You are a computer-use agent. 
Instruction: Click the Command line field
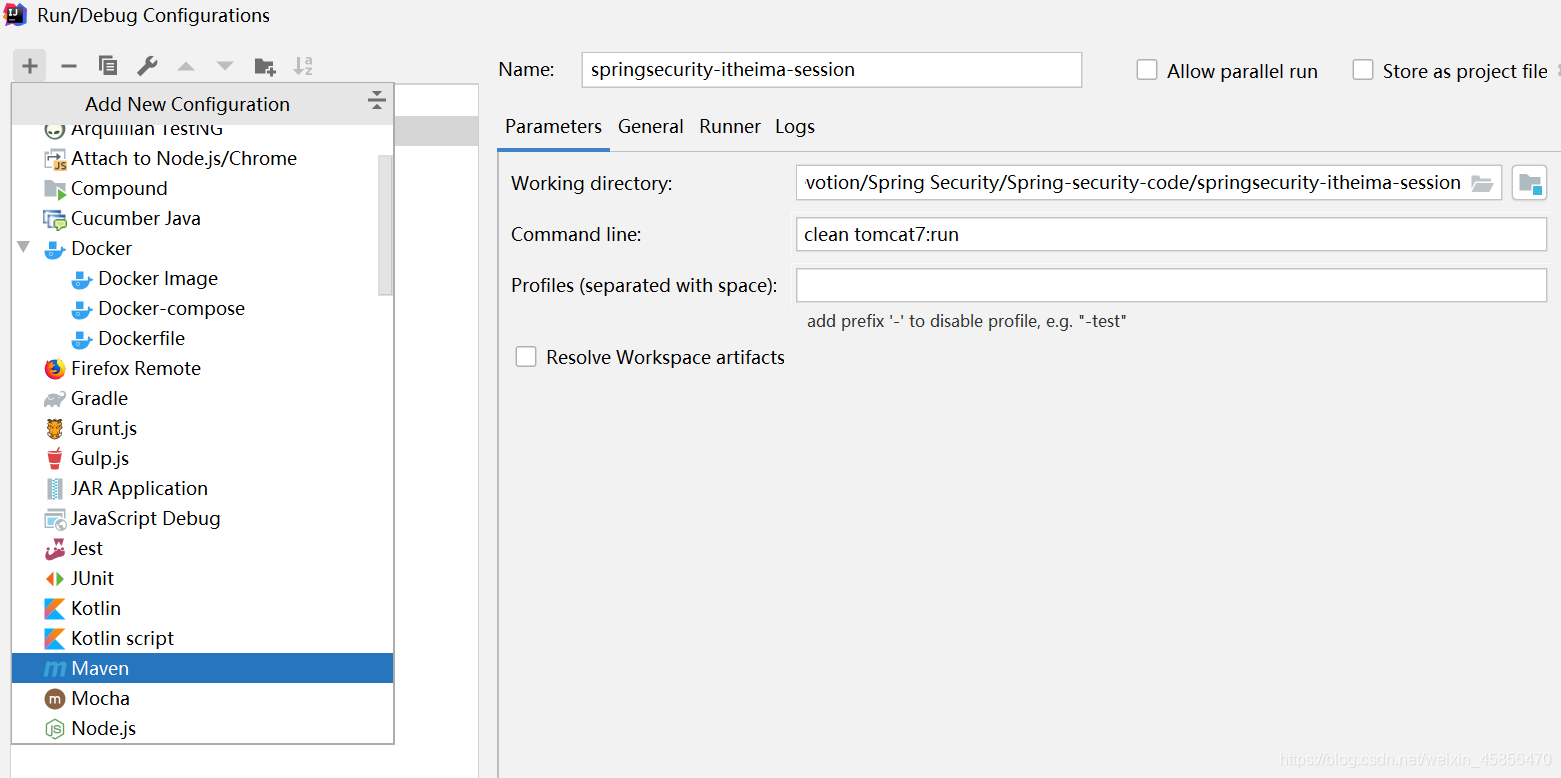[1171, 235]
